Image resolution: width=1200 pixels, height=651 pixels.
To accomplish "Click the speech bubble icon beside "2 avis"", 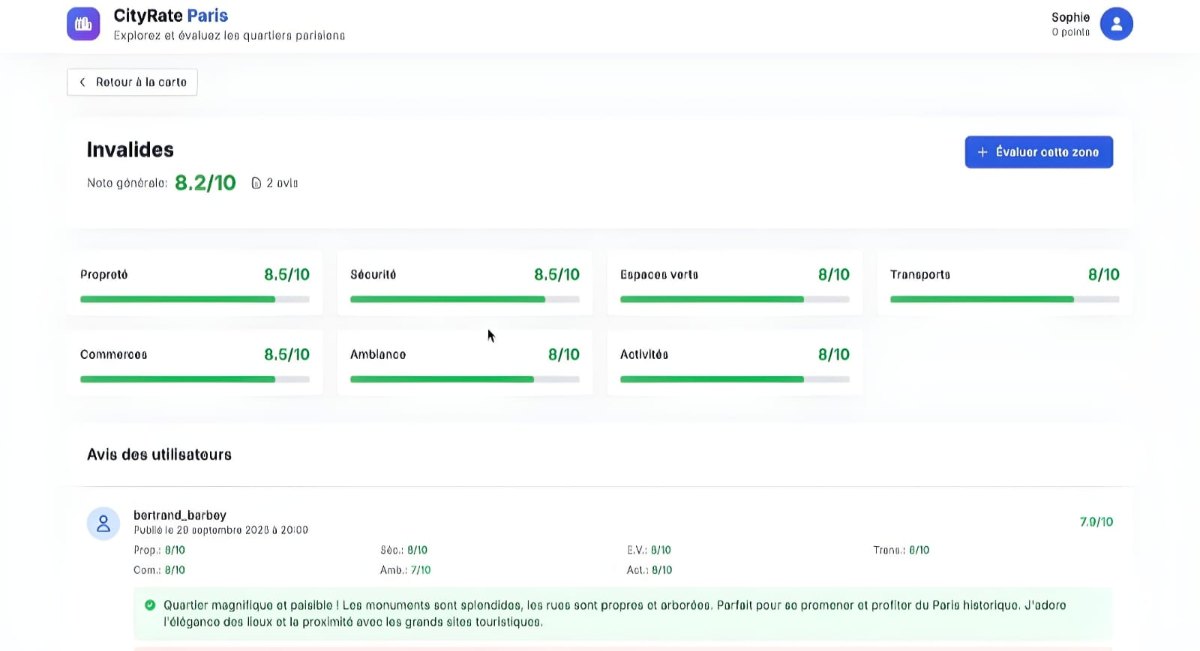I will pyautogui.click(x=256, y=182).
